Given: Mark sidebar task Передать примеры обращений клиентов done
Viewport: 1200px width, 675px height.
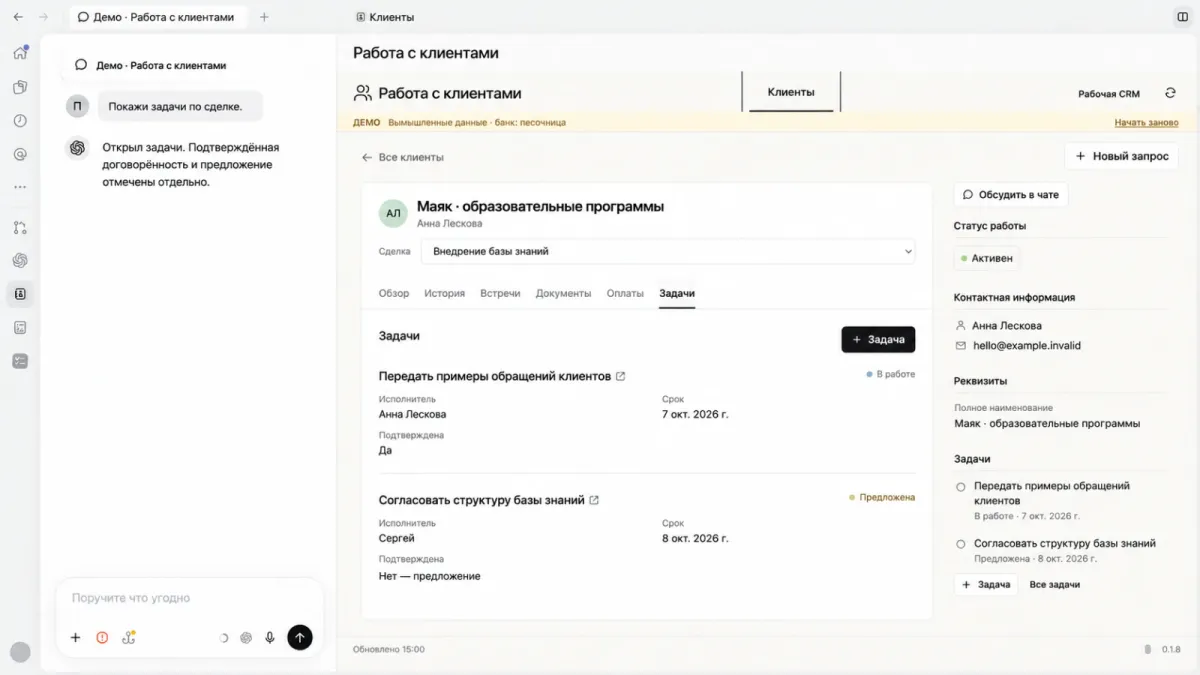Looking at the screenshot, I should click(961, 487).
